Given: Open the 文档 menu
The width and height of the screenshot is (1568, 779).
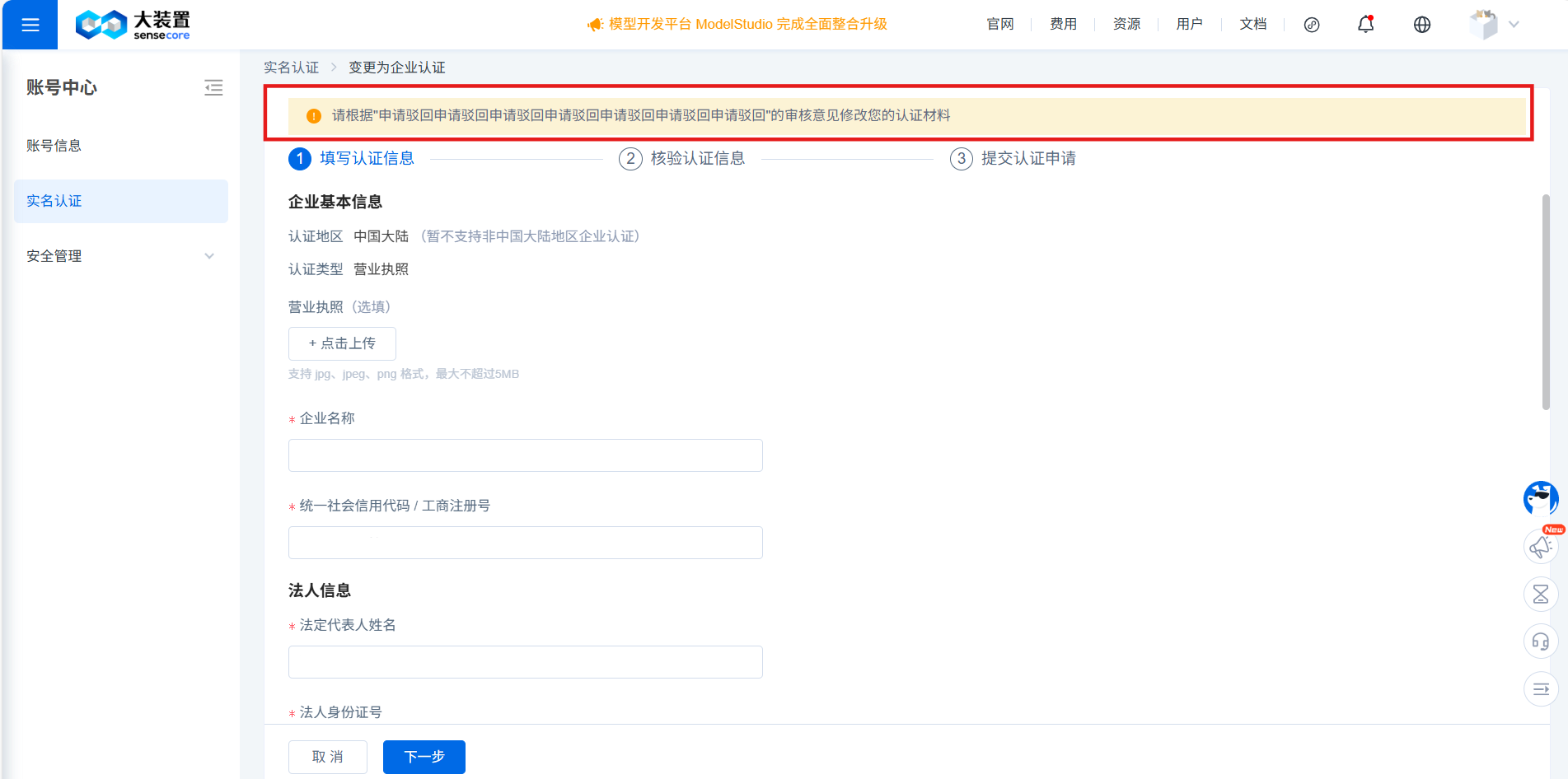Looking at the screenshot, I should (x=1252, y=25).
